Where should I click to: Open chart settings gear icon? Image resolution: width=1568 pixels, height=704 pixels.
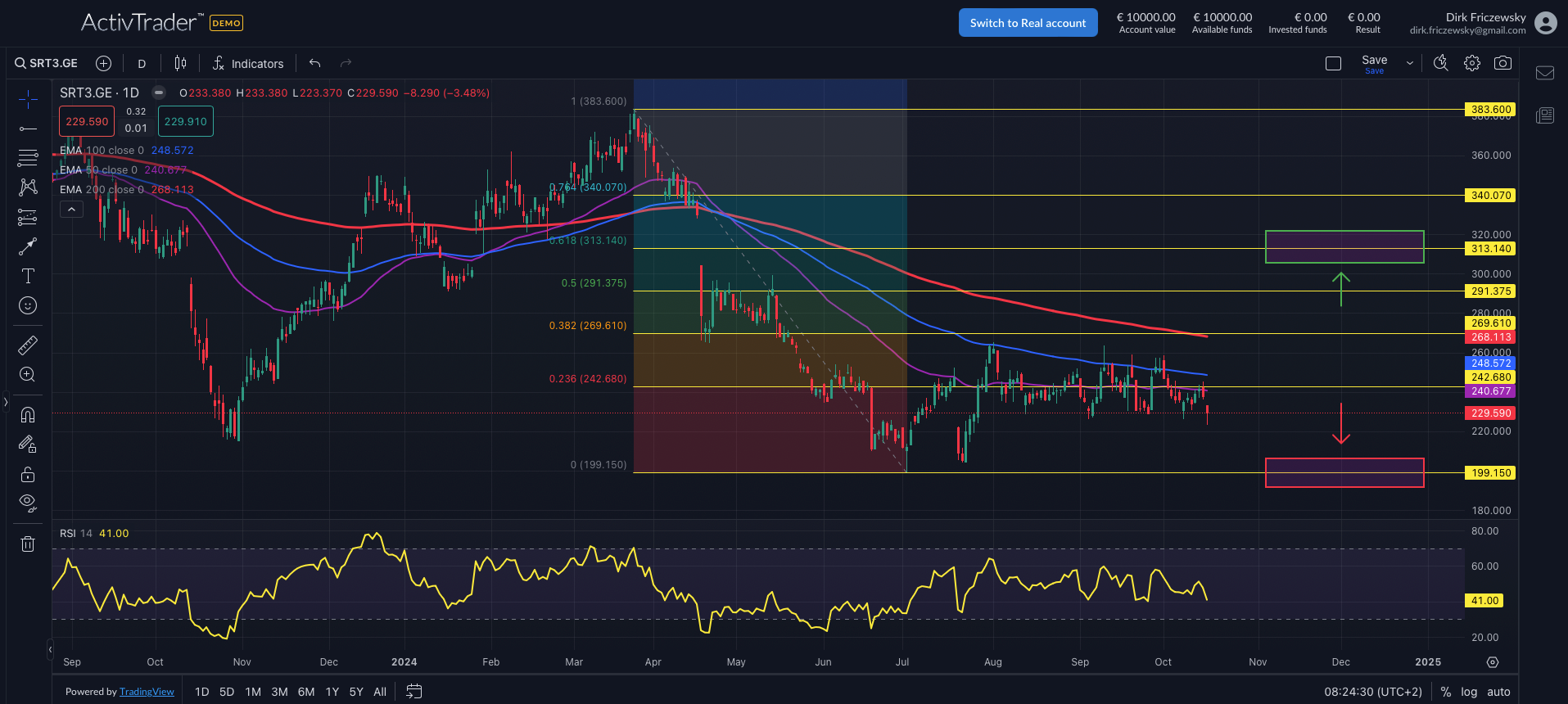pyautogui.click(x=1472, y=63)
